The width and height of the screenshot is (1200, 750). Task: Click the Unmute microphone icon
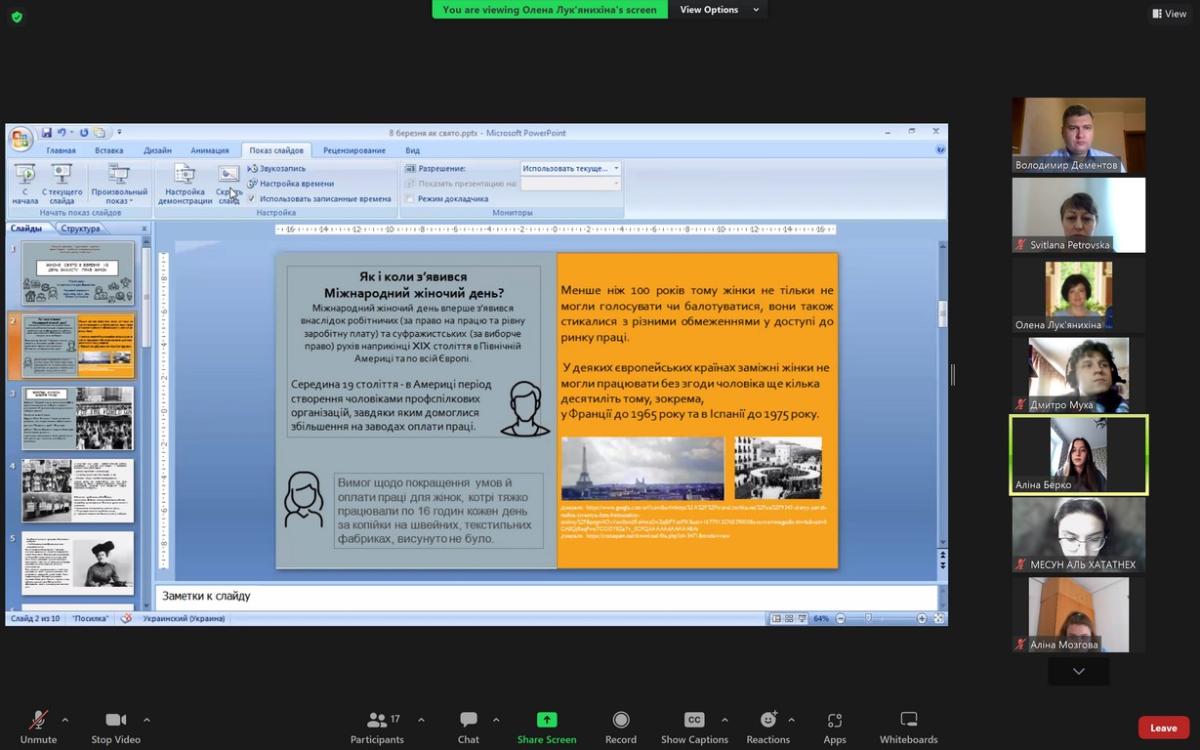tap(38, 721)
